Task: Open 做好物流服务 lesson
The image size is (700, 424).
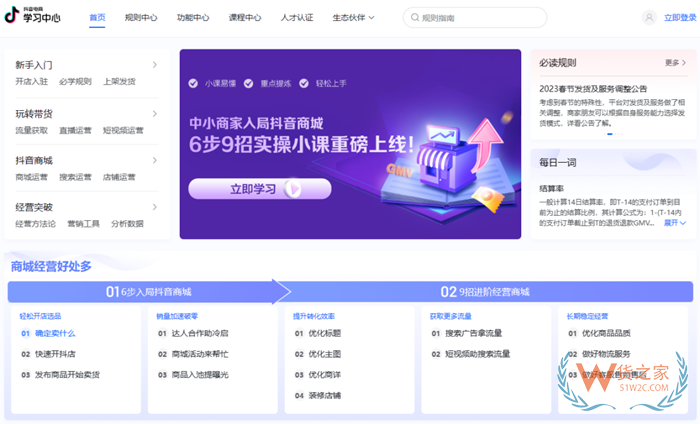Action: pos(606,354)
